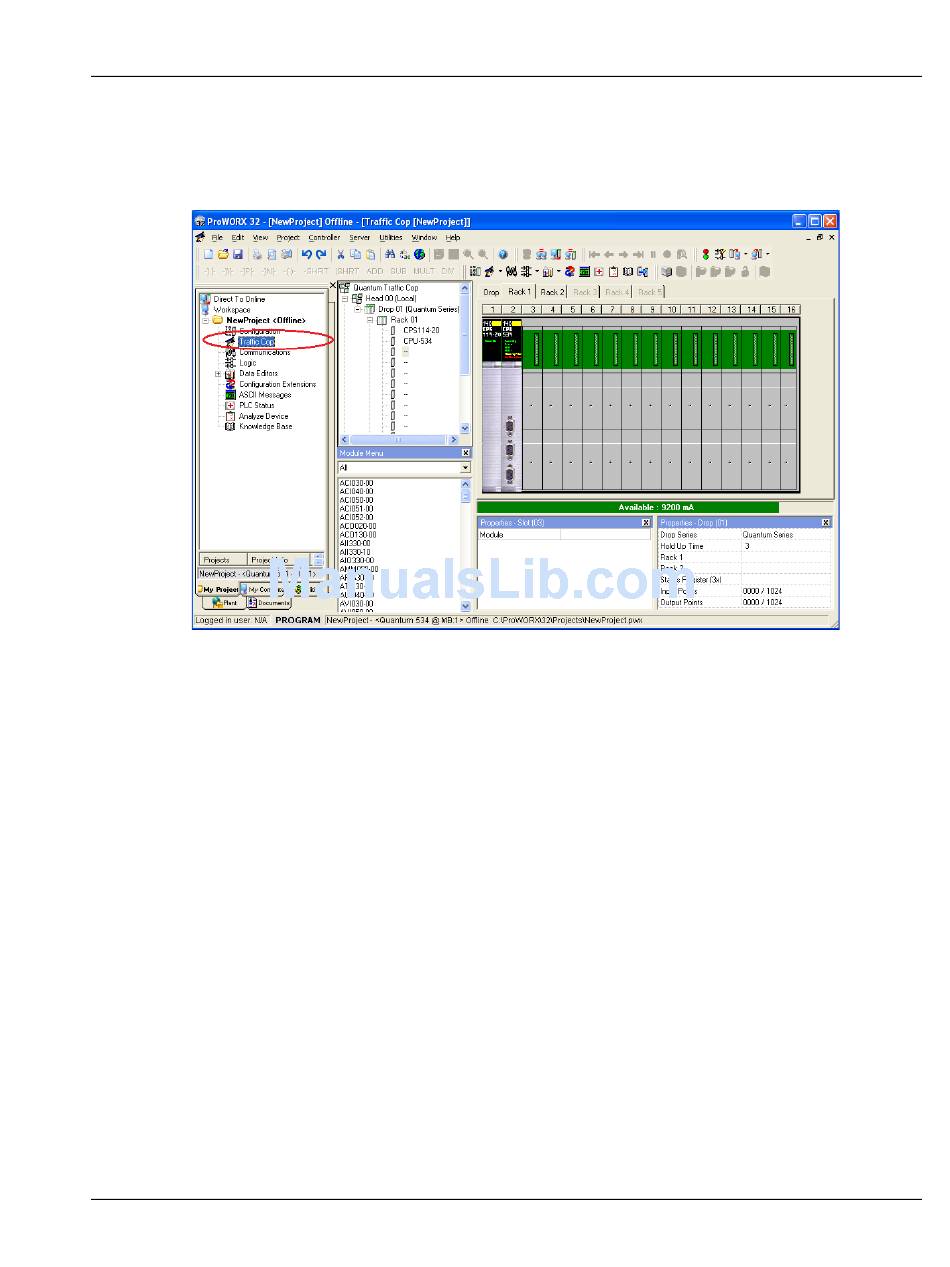The image size is (950, 1267).
Task: Select CPS114-20 in the rack tree
Action: [x=421, y=330]
